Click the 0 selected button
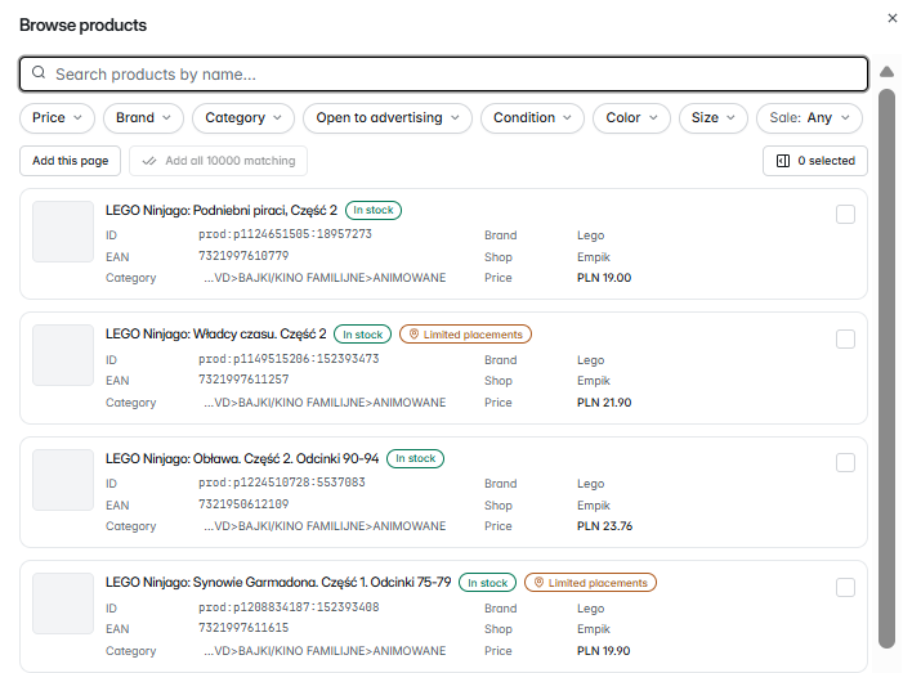The height and width of the screenshot is (673, 907). click(815, 161)
